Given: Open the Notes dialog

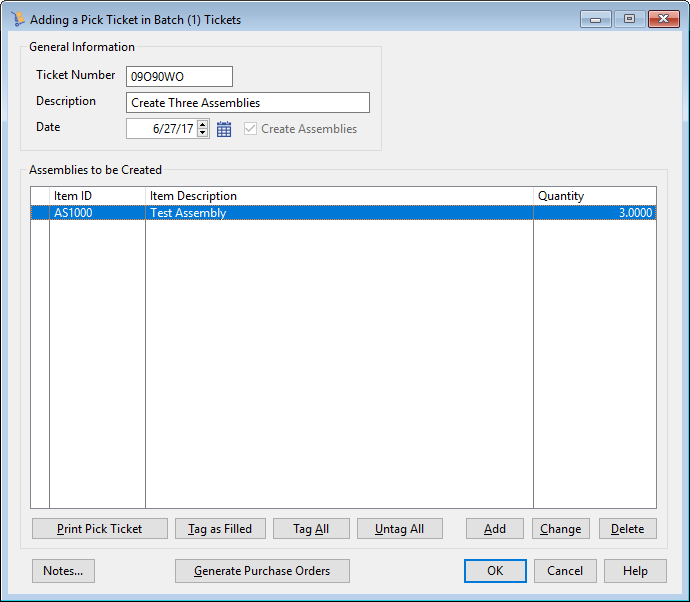Looking at the screenshot, I should (x=64, y=571).
